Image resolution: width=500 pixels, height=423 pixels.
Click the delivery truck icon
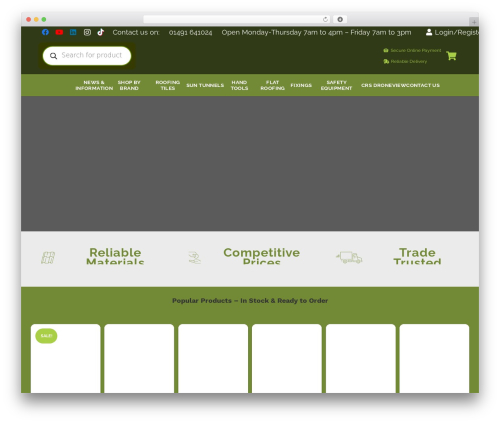click(349, 257)
